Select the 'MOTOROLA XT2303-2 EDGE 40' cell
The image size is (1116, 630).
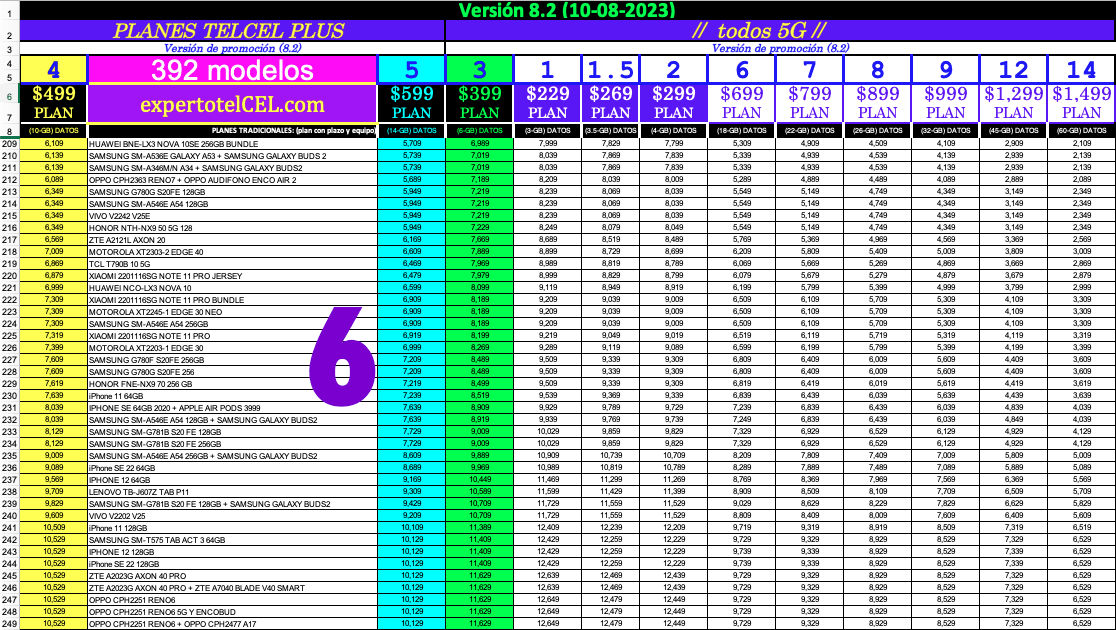(232, 252)
